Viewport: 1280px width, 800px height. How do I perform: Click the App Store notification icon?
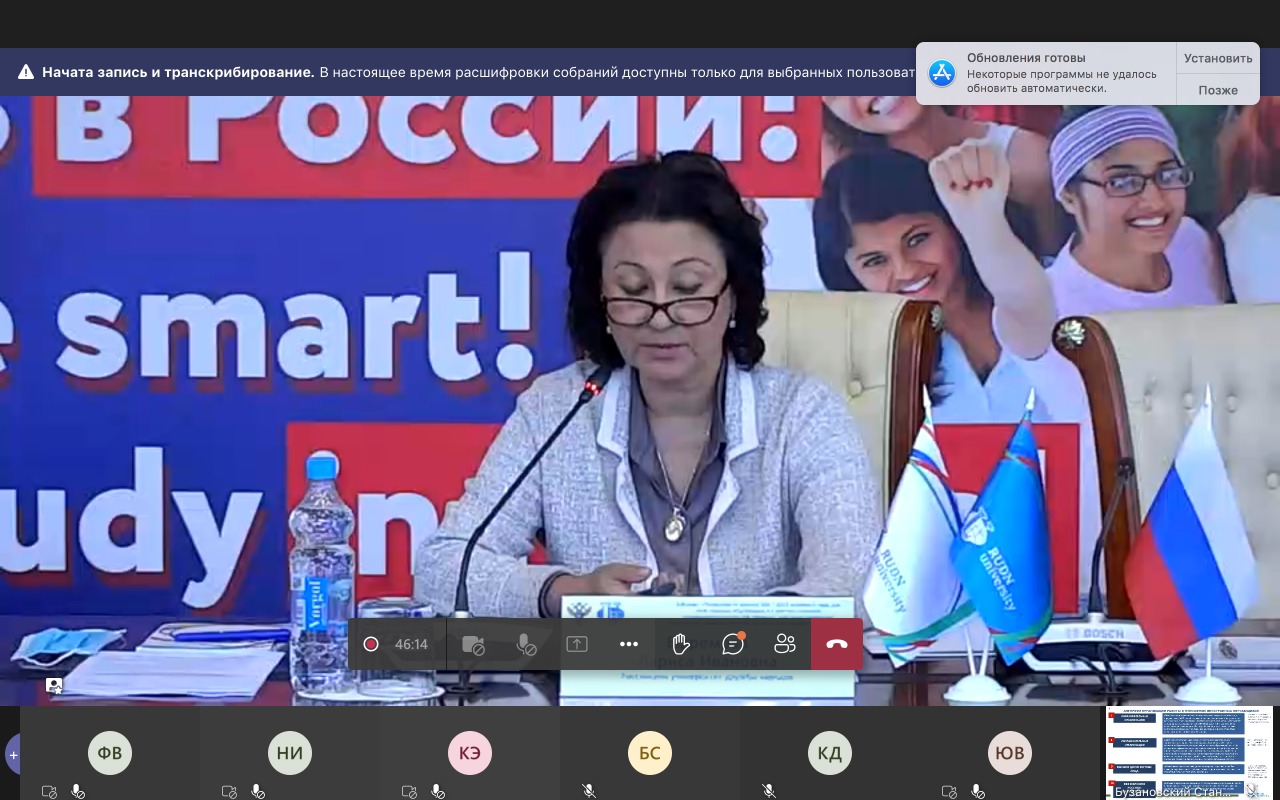point(942,73)
